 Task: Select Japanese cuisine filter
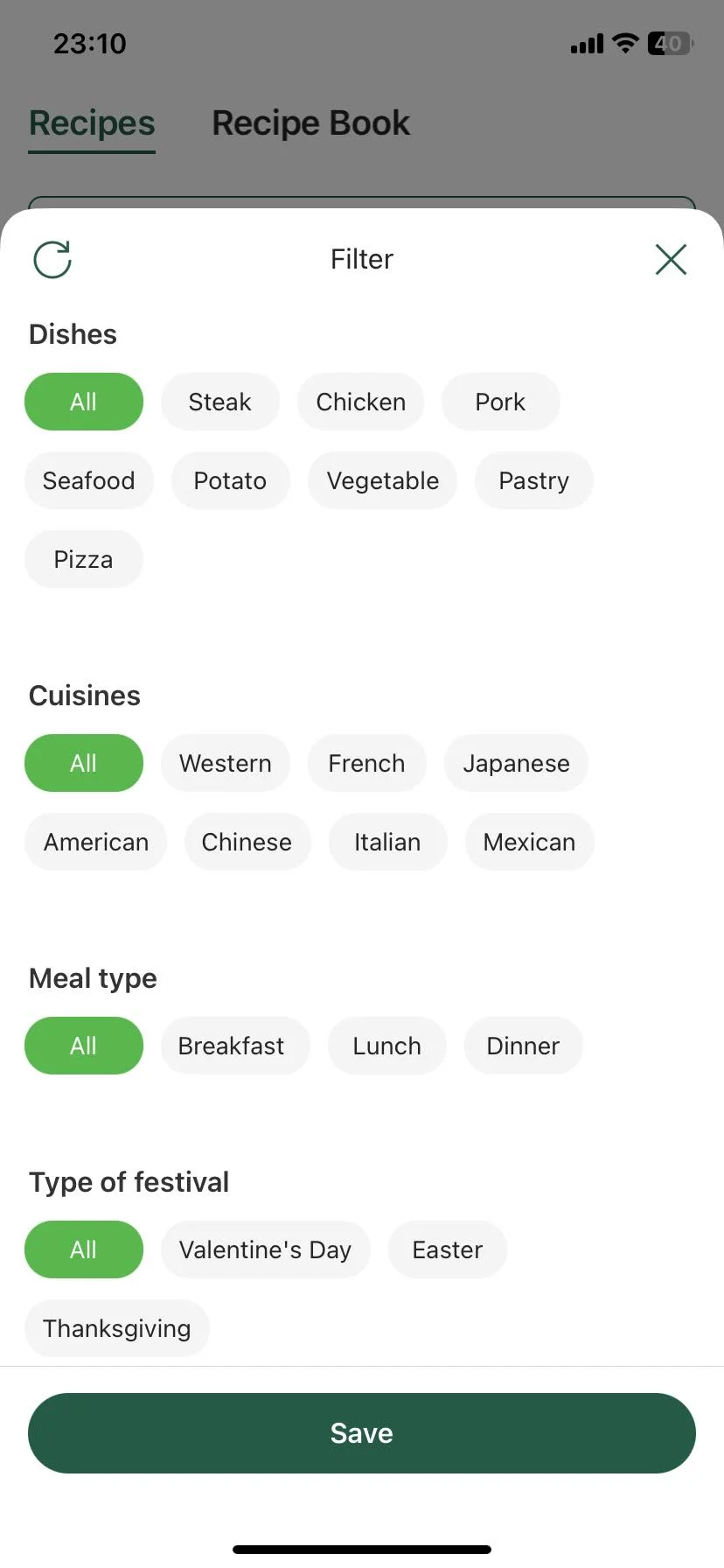[x=516, y=763]
